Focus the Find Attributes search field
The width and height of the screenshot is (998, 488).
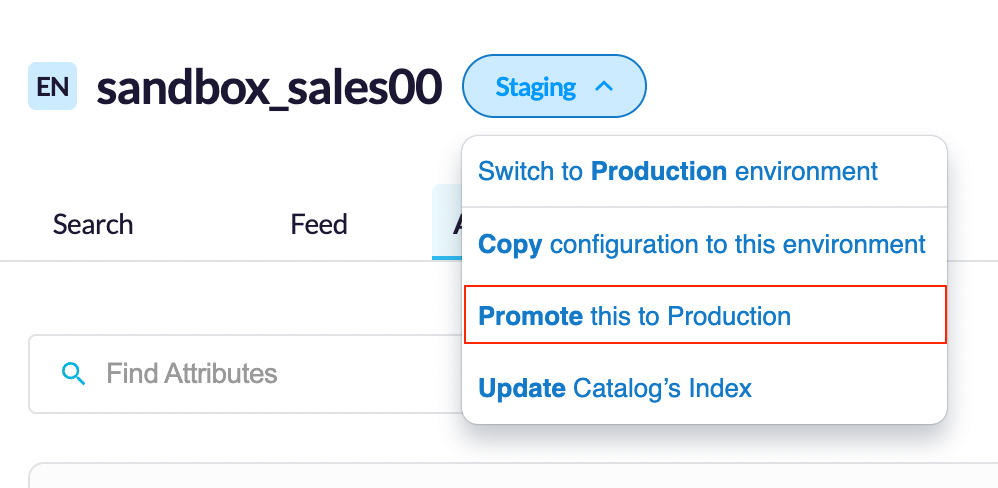point(245,374)
